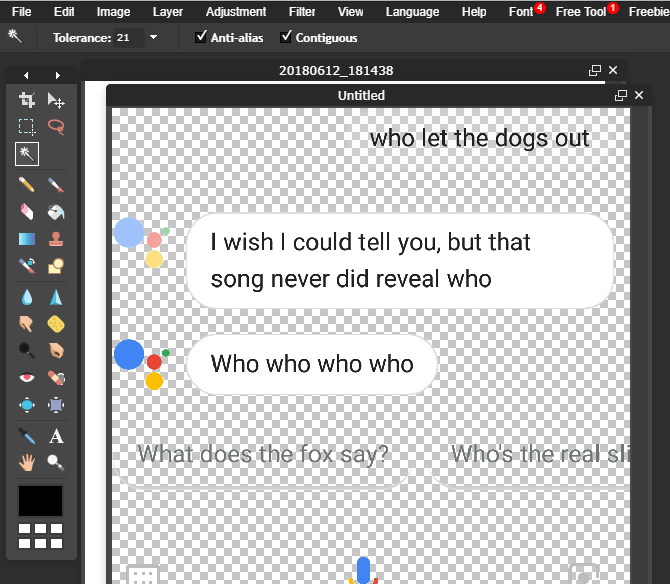Image resolution: width=670 pixels, height=584 pixels.
Task: Select the Drawing shape tool
Action: pyautogui.click(x=56, y=266)
